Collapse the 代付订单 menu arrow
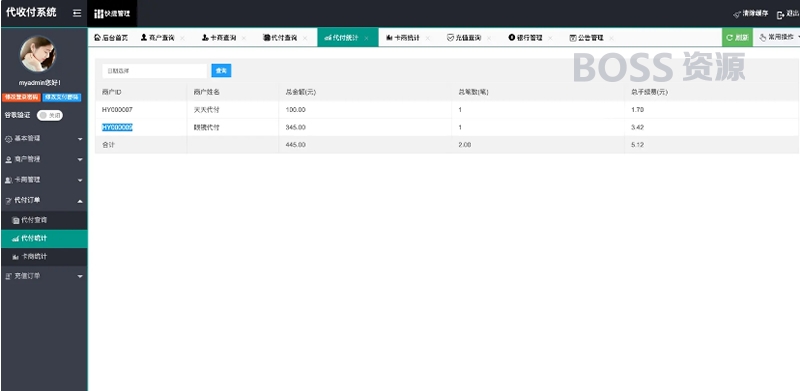Viewport: 800px width, 391px height. pyautogui.click(x=80, y=201)
